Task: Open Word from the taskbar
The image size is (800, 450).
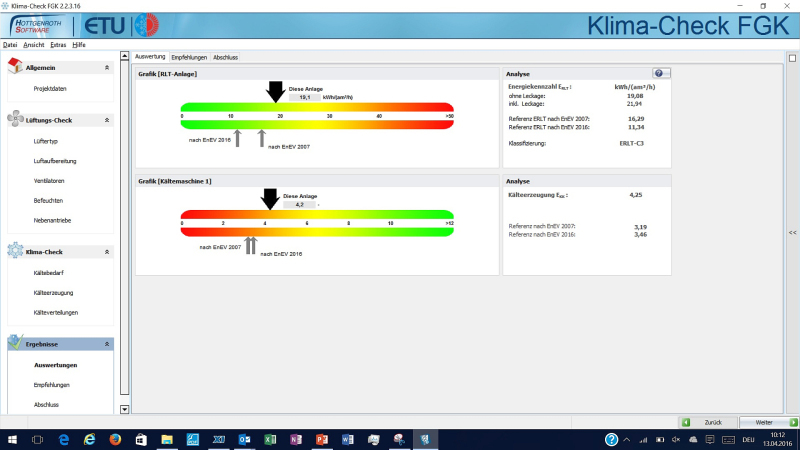Action: tap(348, 439)
